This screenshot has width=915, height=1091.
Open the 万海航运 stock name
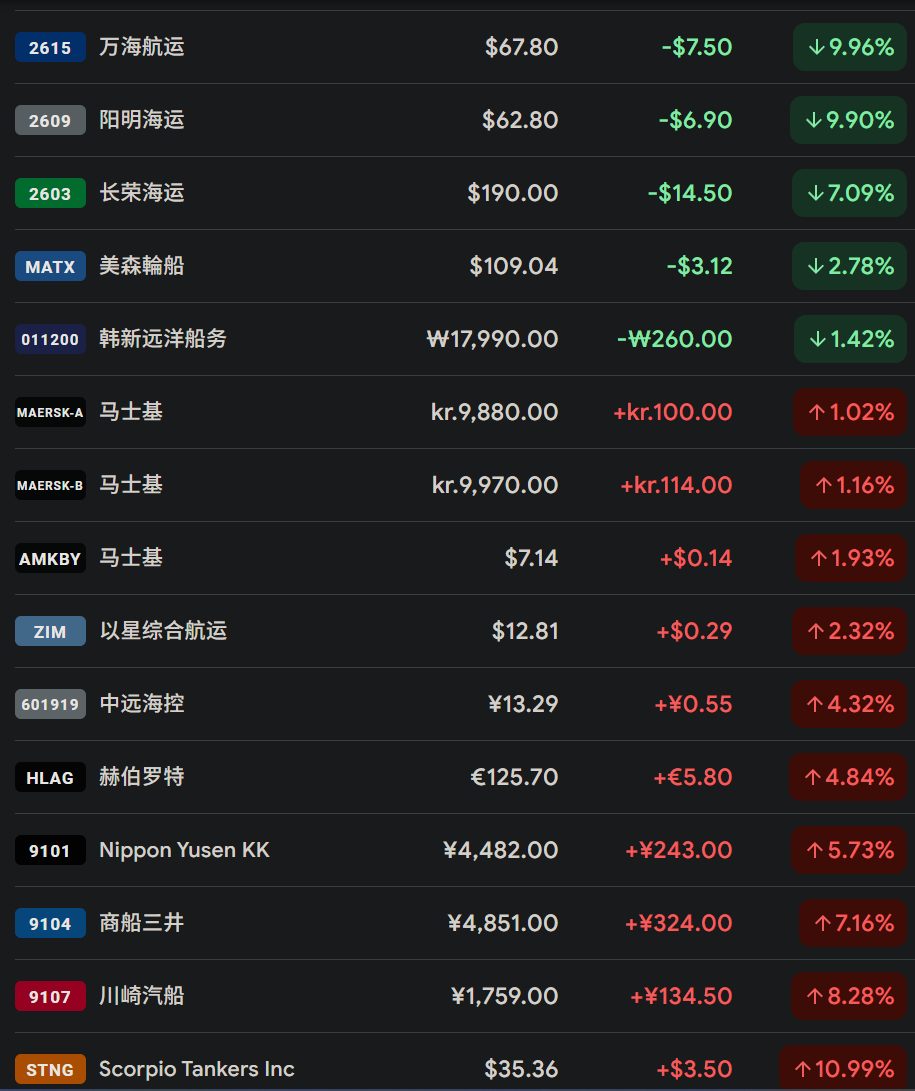pos(142,47)
